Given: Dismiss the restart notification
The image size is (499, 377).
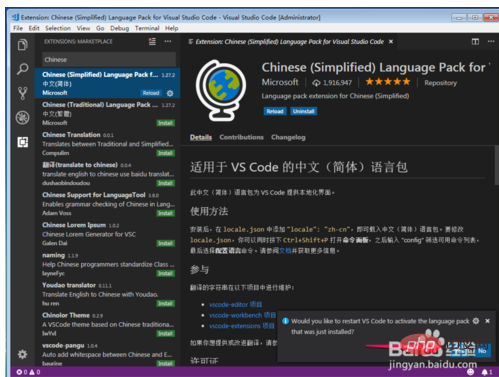Looking at the screenshot, I should (487, 321).
